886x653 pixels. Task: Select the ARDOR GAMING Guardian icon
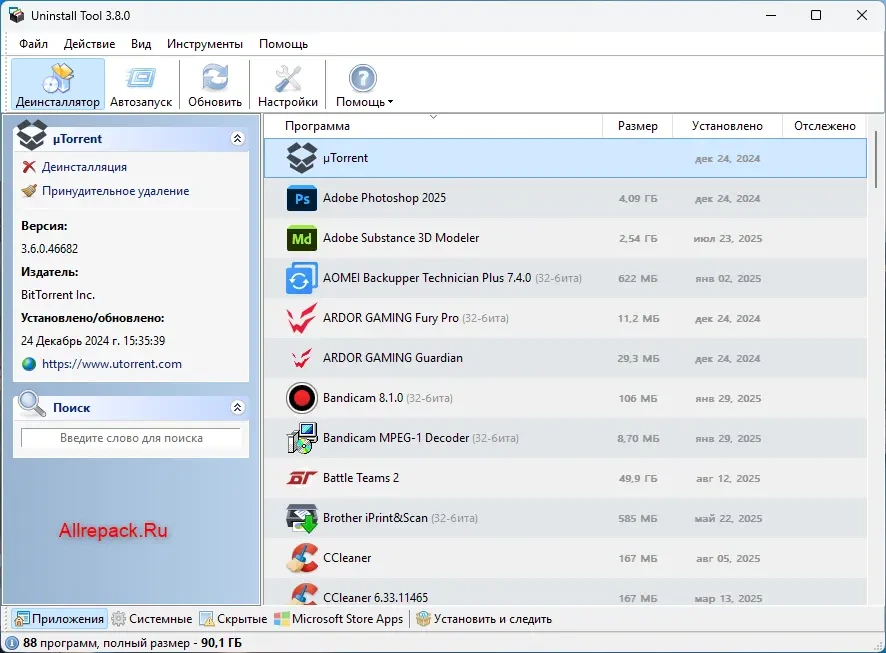(301, 358)
